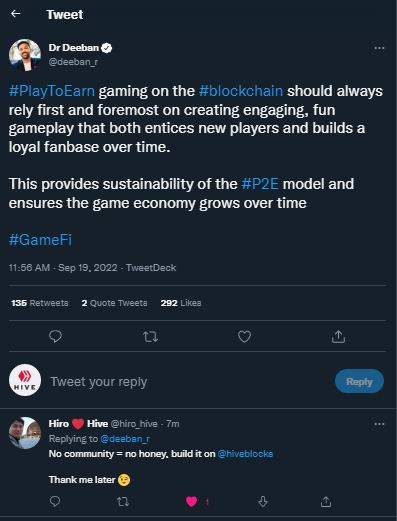Open more options on Hiro's reply
This screenshot has height=521, width=397.
pos(379,424)
